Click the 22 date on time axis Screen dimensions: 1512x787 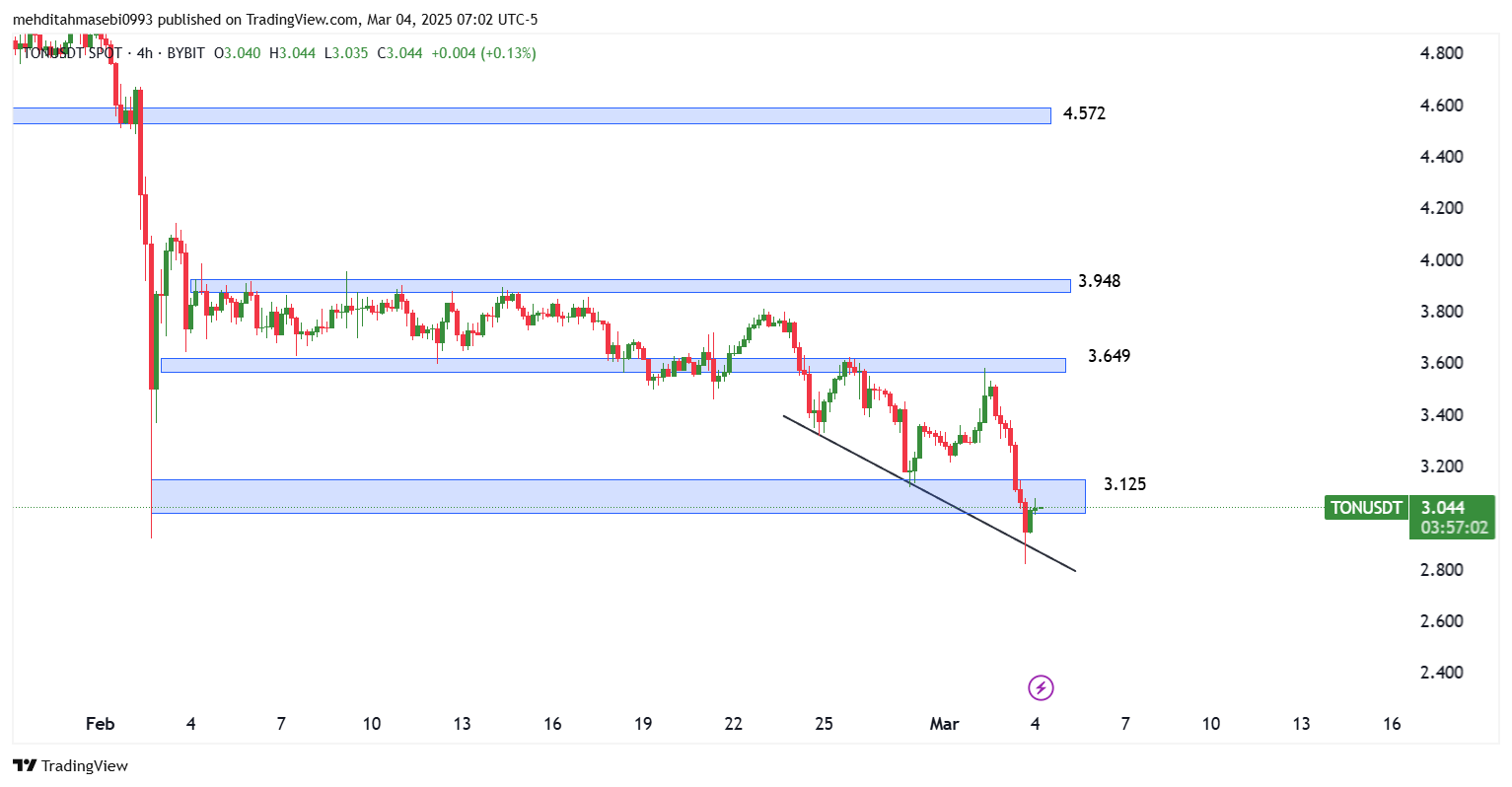click(734, 724)
